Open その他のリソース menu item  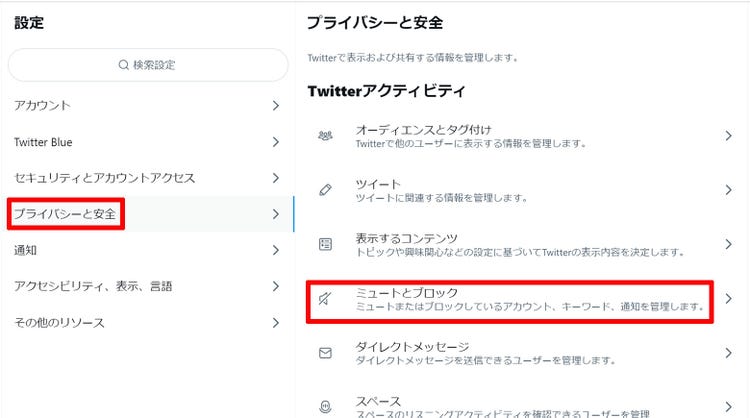point(147,323)
